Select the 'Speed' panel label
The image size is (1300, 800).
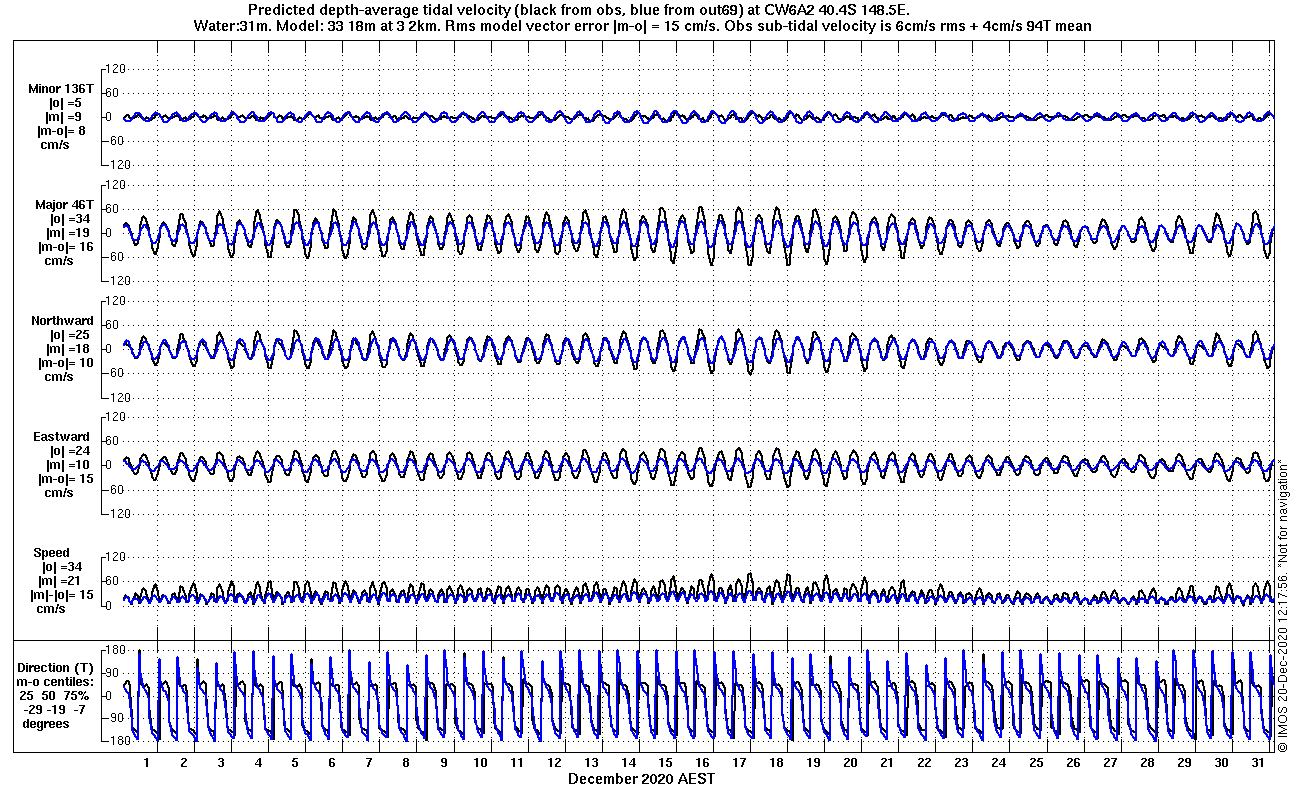pyautogui.click(x=52, y=553)
